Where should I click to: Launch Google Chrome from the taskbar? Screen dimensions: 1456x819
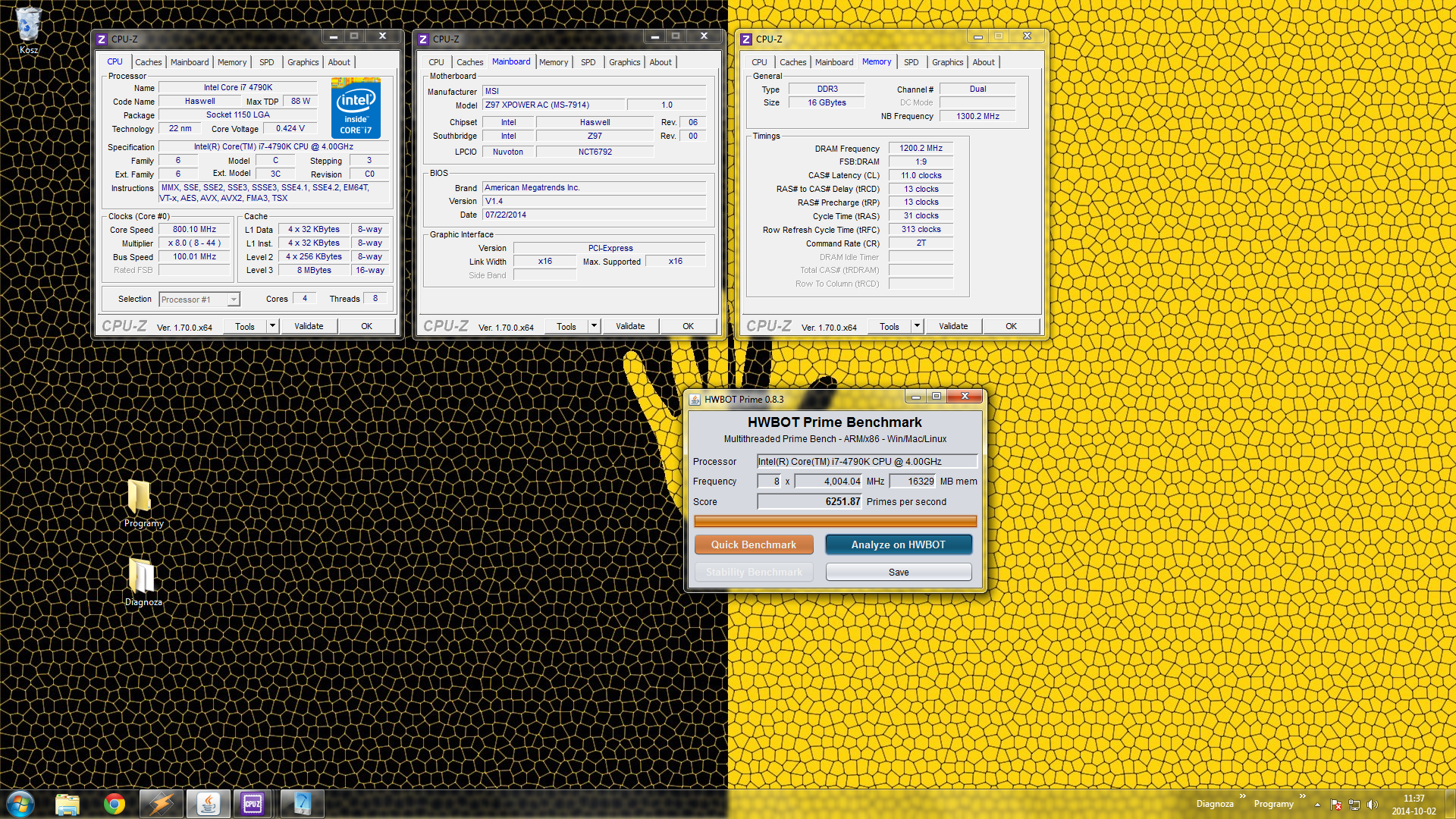(x=115, y=804)
